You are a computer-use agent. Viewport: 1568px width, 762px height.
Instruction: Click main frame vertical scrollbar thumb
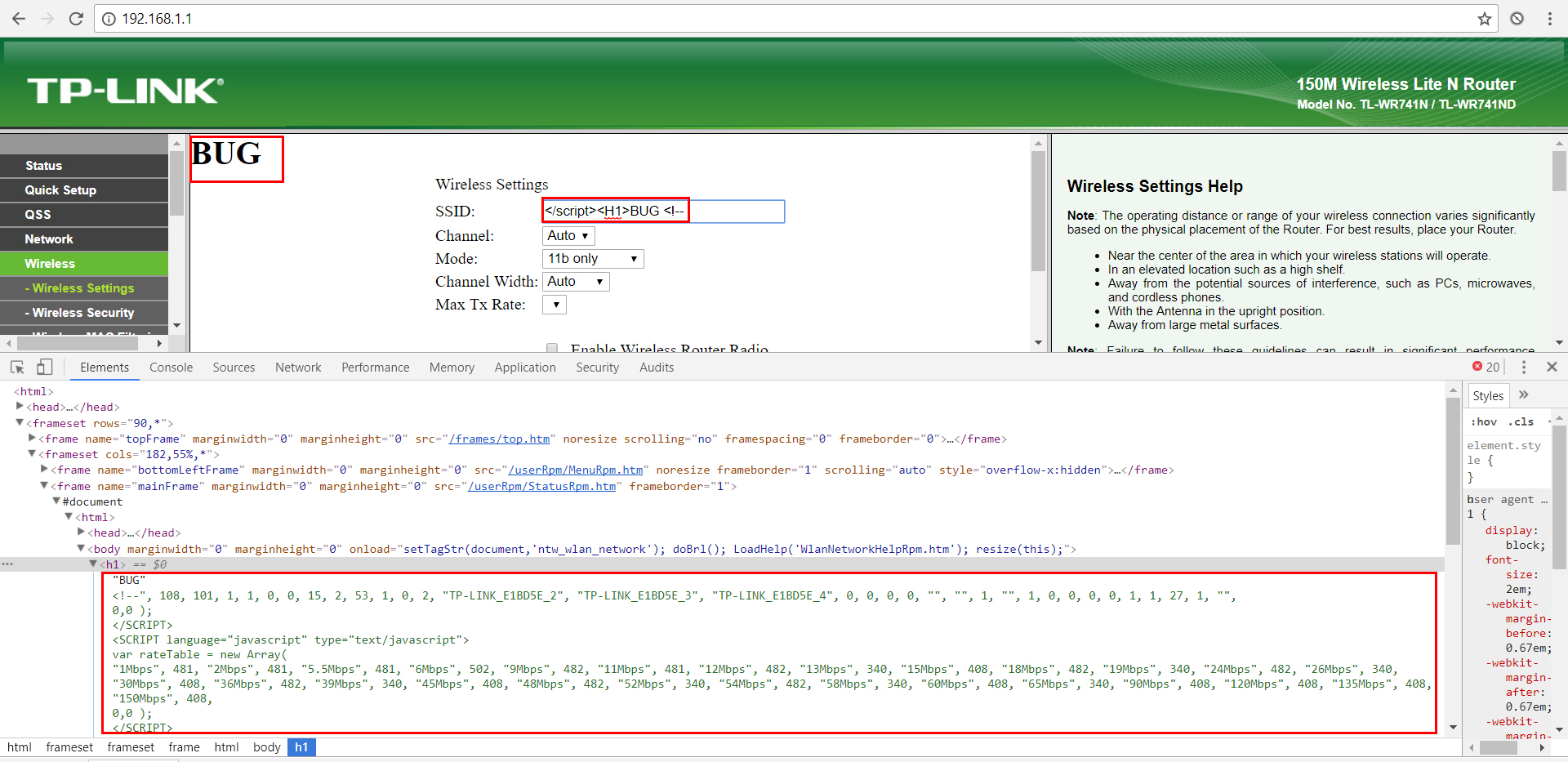pos(1038,211)
